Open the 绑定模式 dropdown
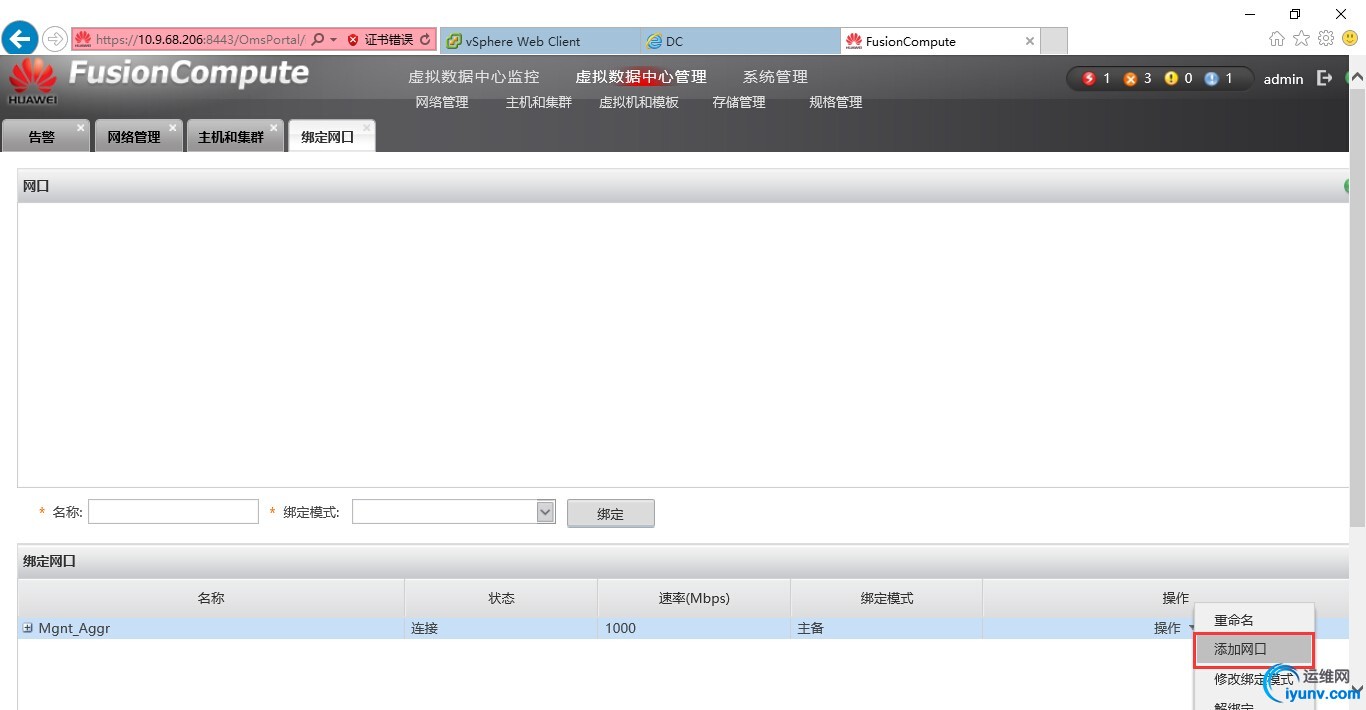The width and height of the screenshot is (1366, 710). 453,512
